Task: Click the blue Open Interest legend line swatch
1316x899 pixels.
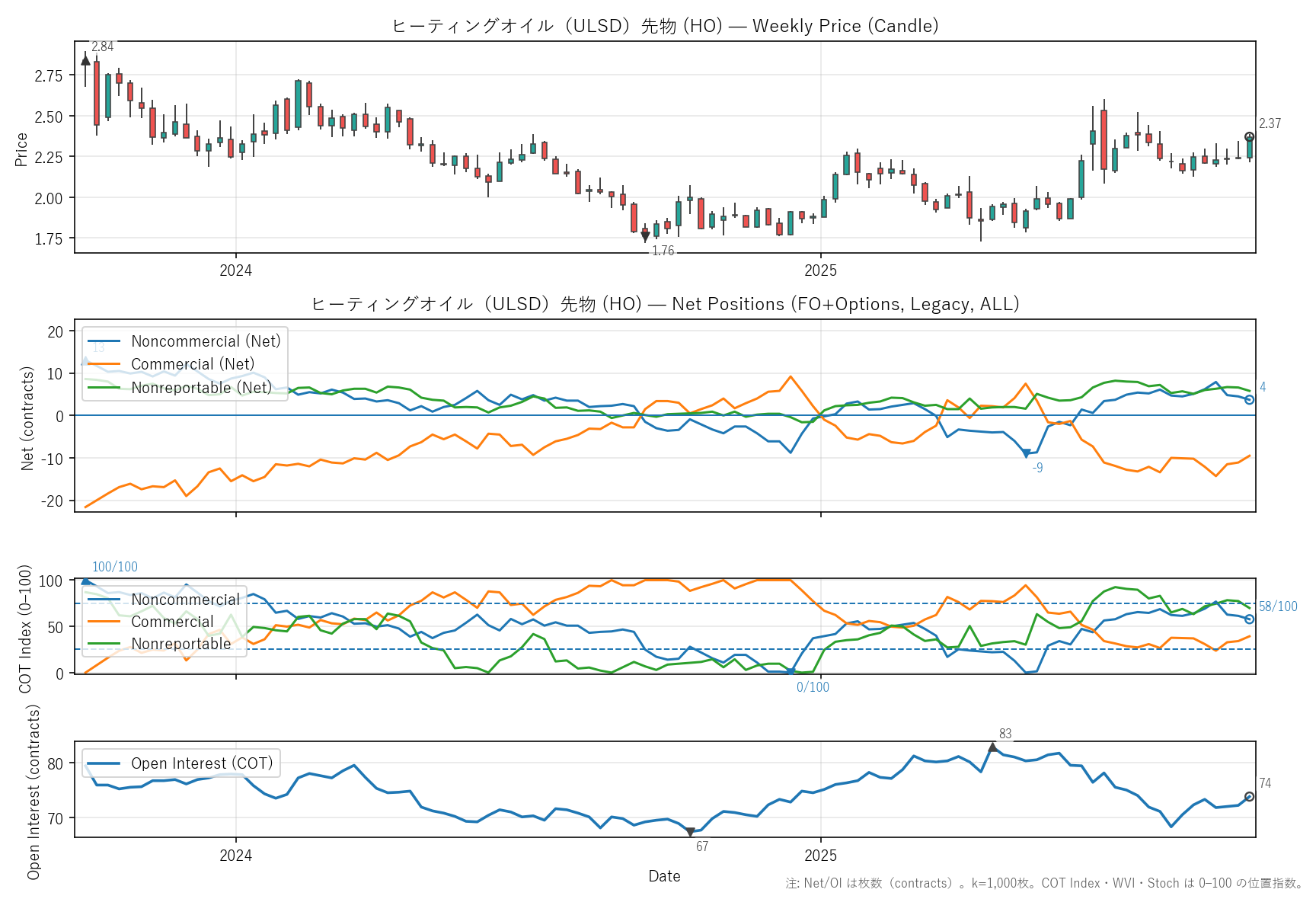Action: [x=104, y=763]
